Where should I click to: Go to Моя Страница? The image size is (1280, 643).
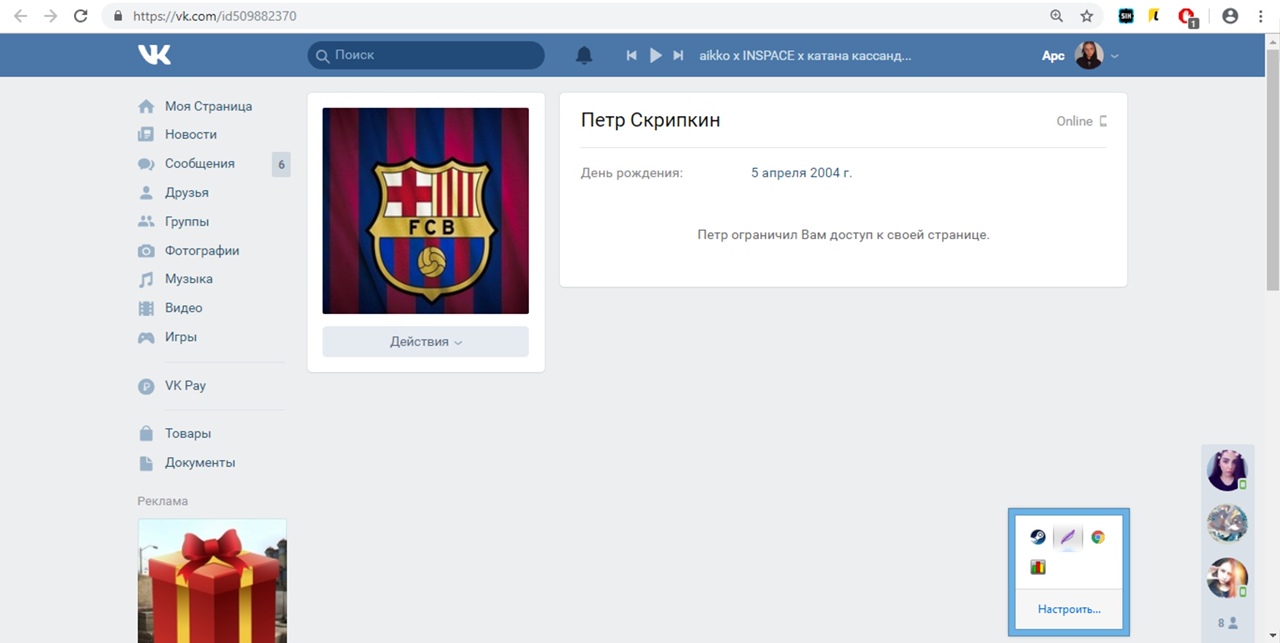pos(208,106)
